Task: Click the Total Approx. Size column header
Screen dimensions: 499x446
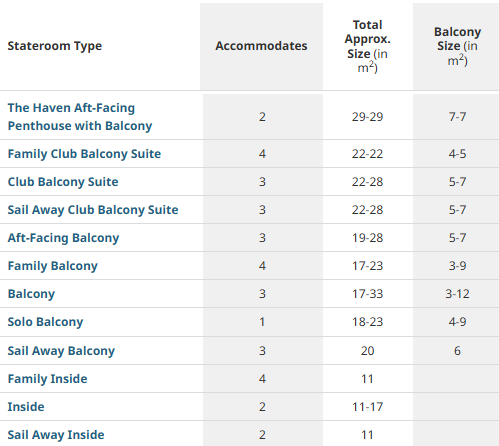Action: [x=368, y=46]
